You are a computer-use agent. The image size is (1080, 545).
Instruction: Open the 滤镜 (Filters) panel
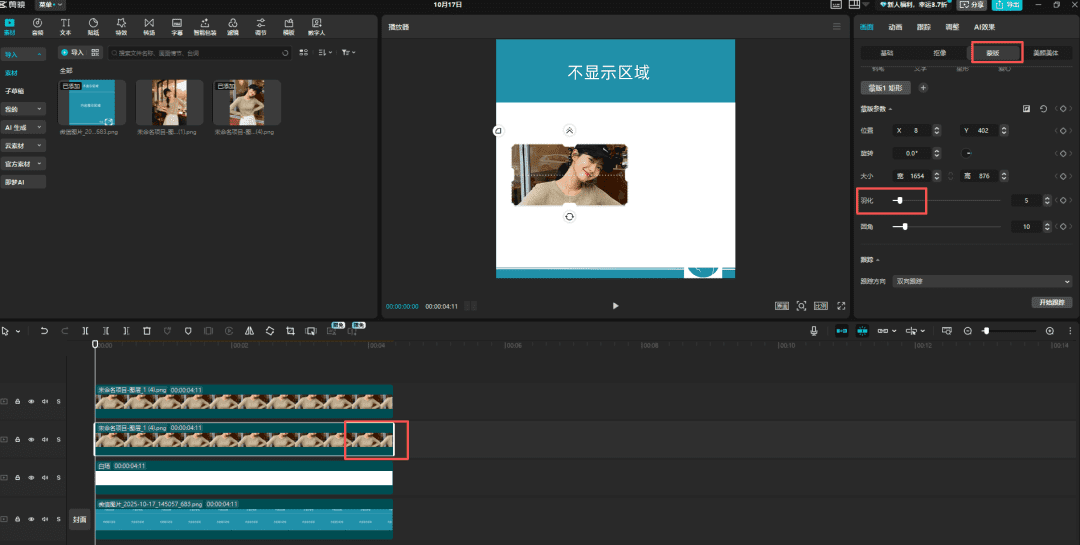233,25
